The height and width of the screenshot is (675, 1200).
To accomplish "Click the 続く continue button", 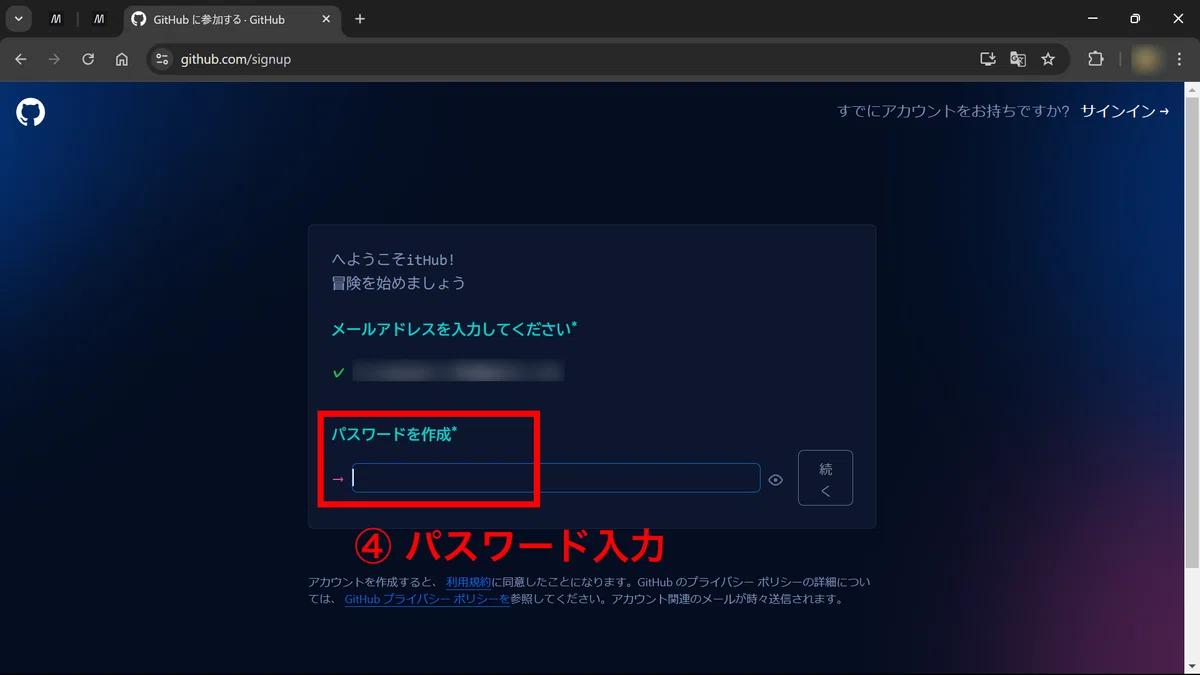I will (x=825, y=478).
